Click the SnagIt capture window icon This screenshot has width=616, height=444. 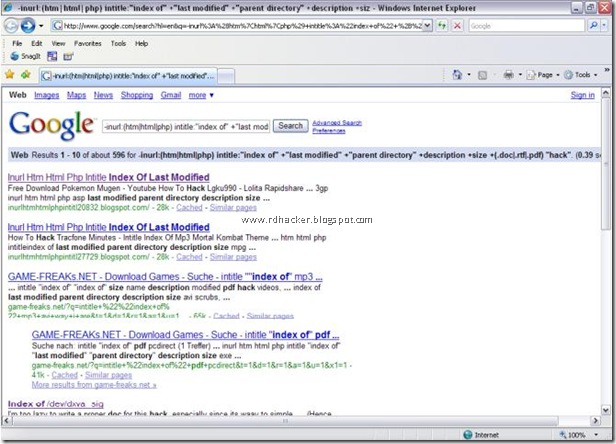coord(52,56)
